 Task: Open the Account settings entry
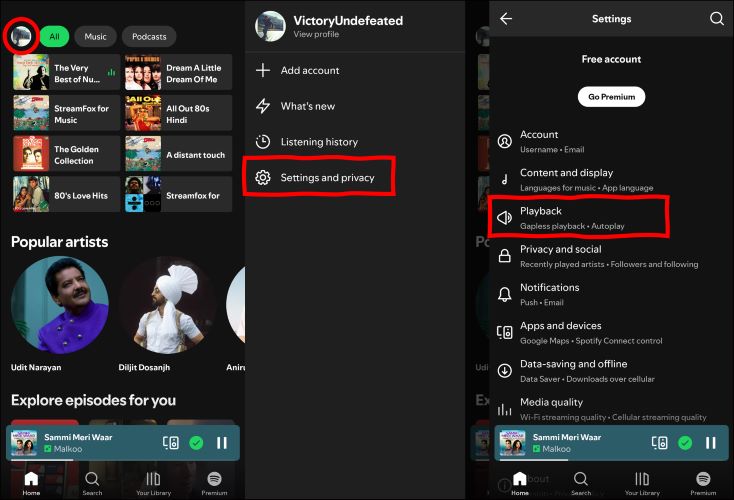(x=539, y=141)
